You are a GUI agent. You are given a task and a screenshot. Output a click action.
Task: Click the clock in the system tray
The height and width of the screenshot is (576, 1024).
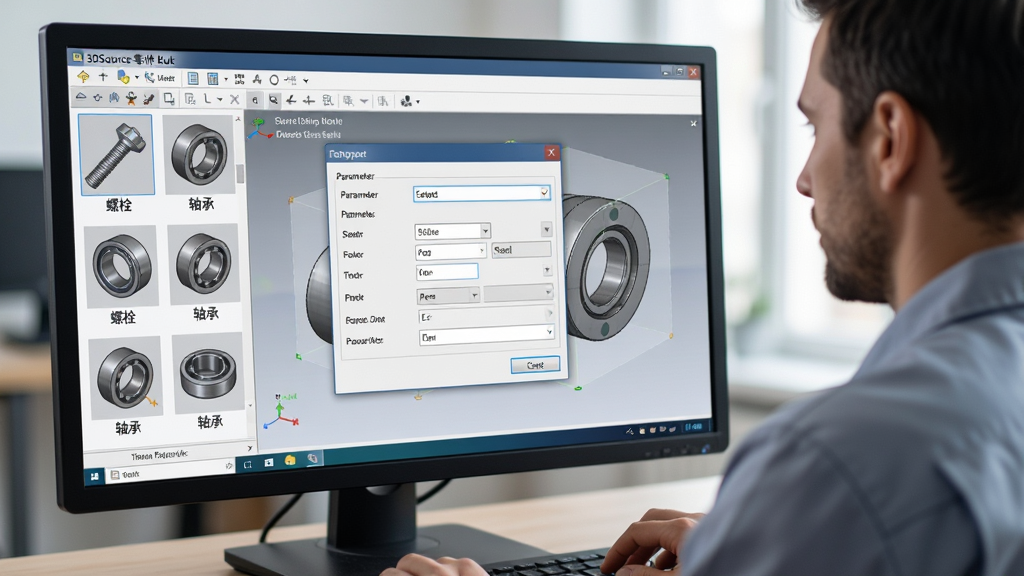[694, 426]
